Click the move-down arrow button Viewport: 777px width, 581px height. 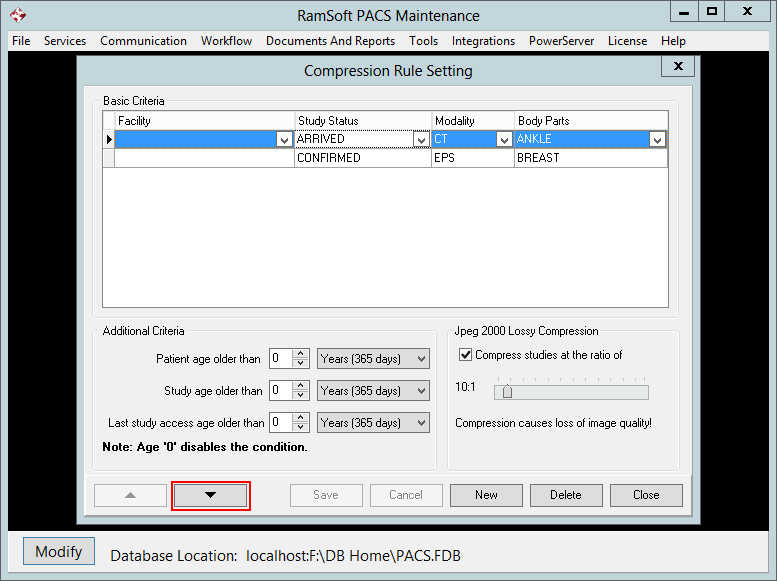[x=210, y=495]
